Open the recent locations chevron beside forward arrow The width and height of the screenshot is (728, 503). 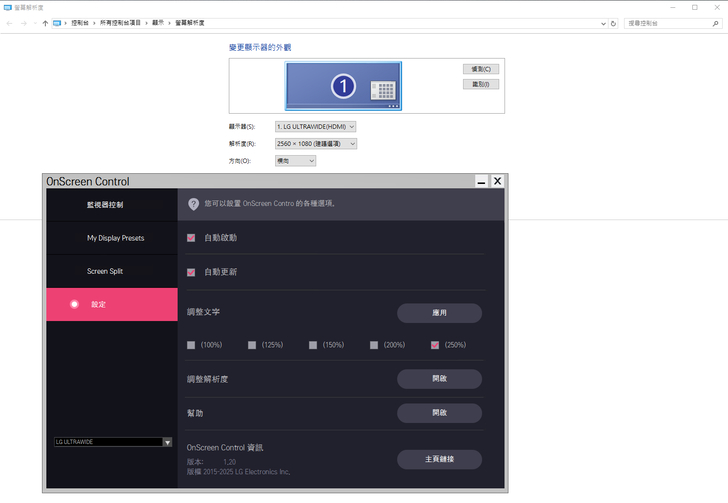(35, 23)
